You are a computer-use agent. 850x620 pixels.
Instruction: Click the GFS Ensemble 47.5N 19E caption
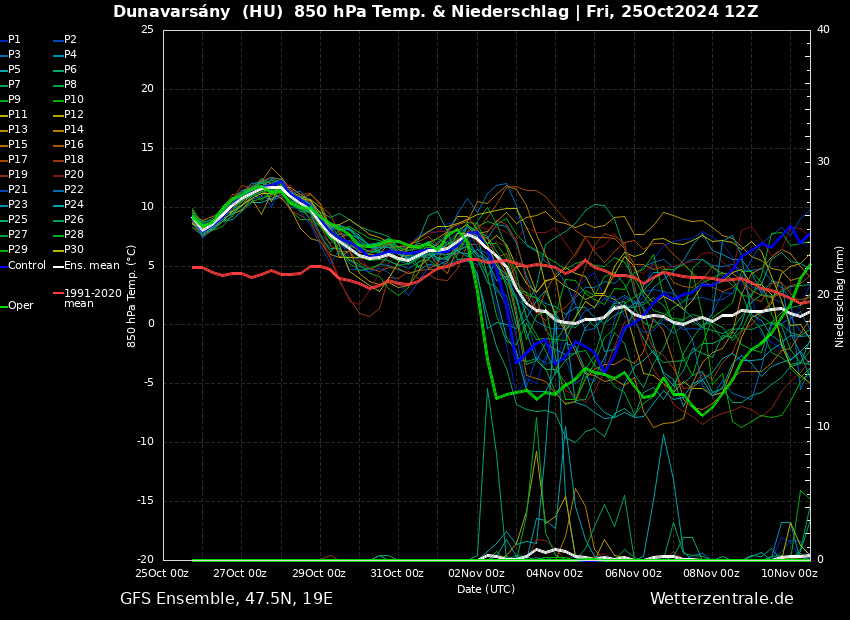226,599
